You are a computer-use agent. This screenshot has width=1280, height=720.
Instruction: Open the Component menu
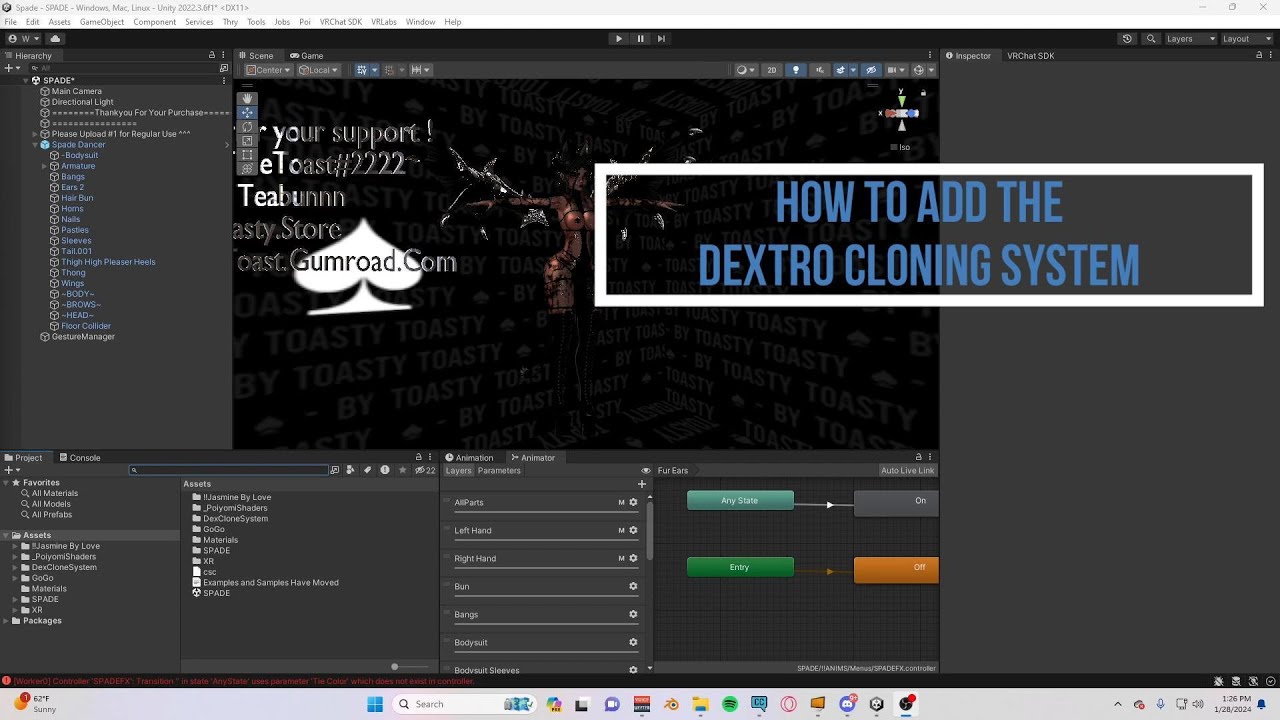pyautogui.click(x=155, y=22)
